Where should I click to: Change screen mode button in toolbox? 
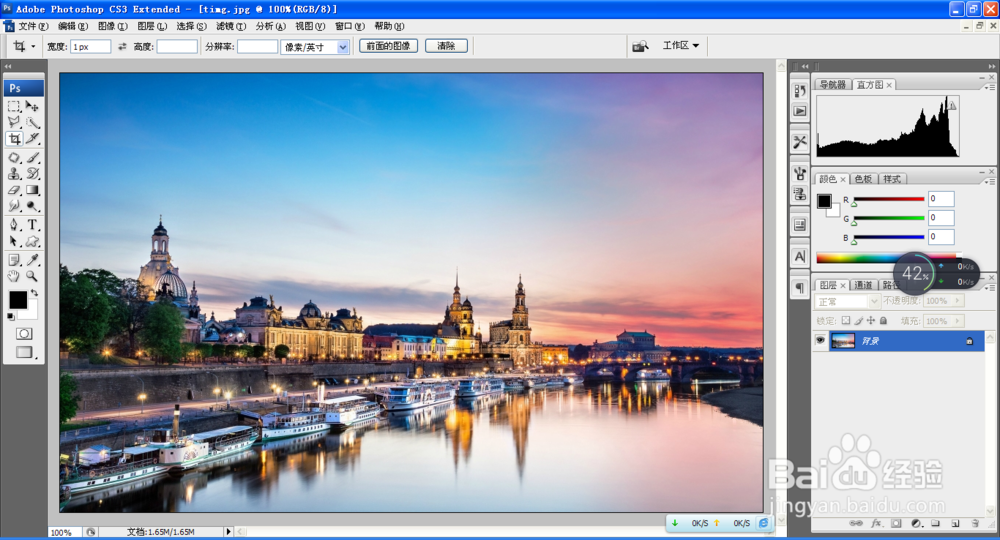click(x=24, y=352)
